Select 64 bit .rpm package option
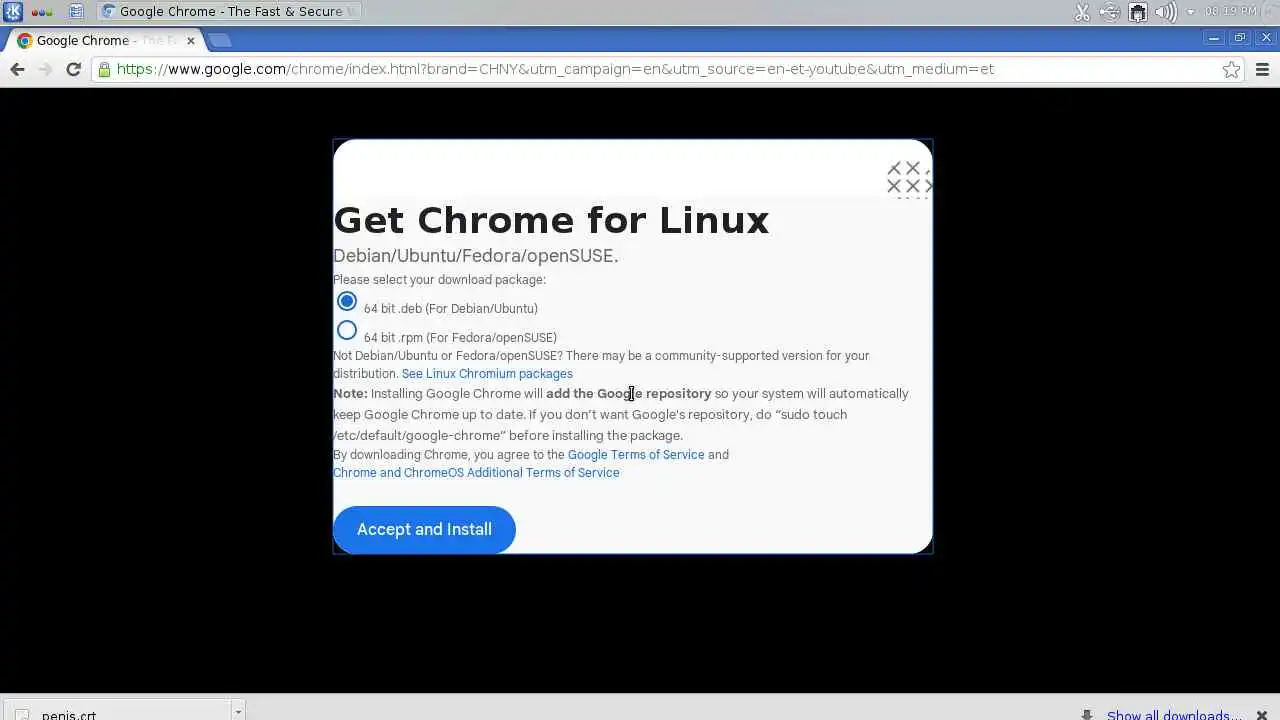The height and width of the screenshot is (720, 1280). tap(347, 330)
